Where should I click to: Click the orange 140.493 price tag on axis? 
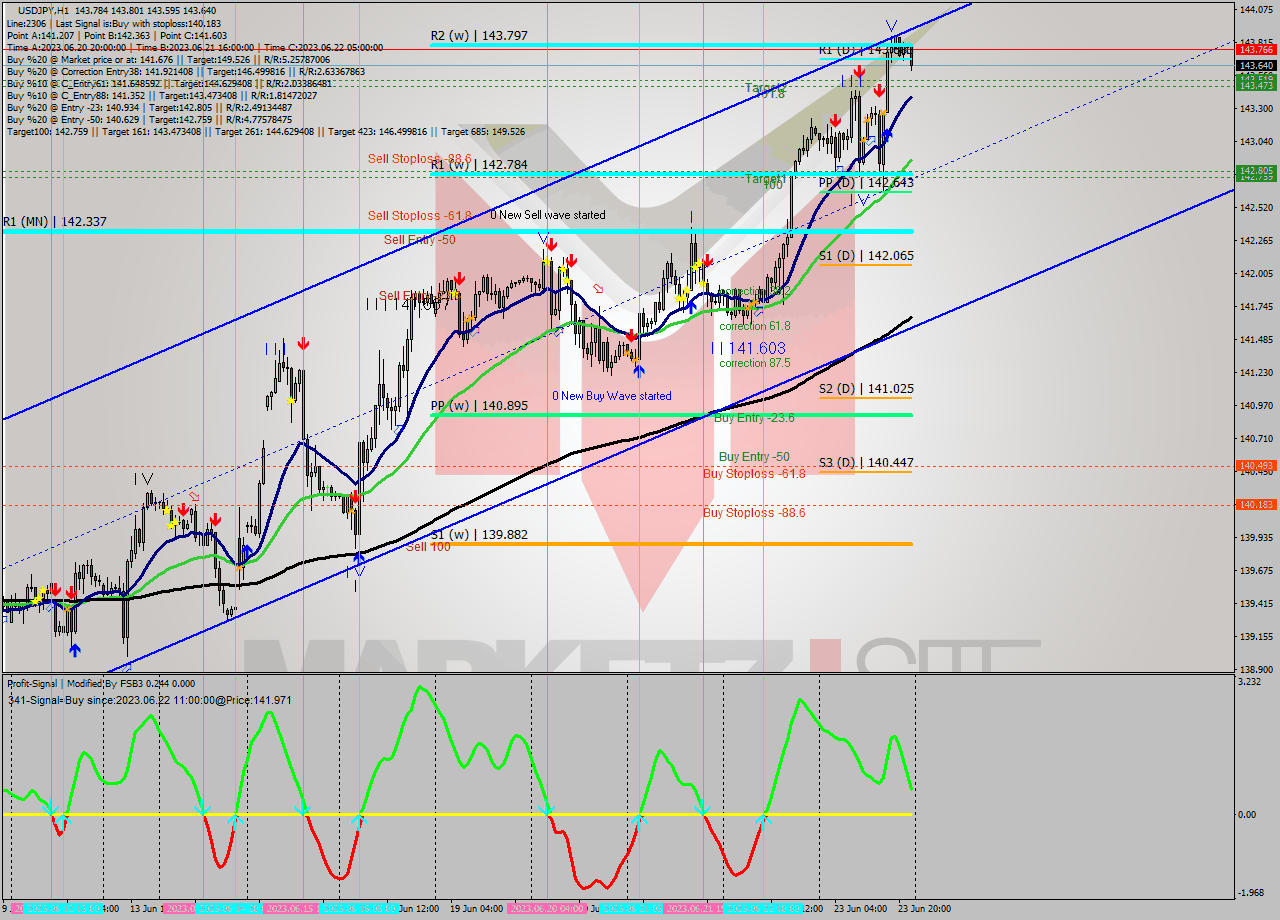pos(1256,466)
